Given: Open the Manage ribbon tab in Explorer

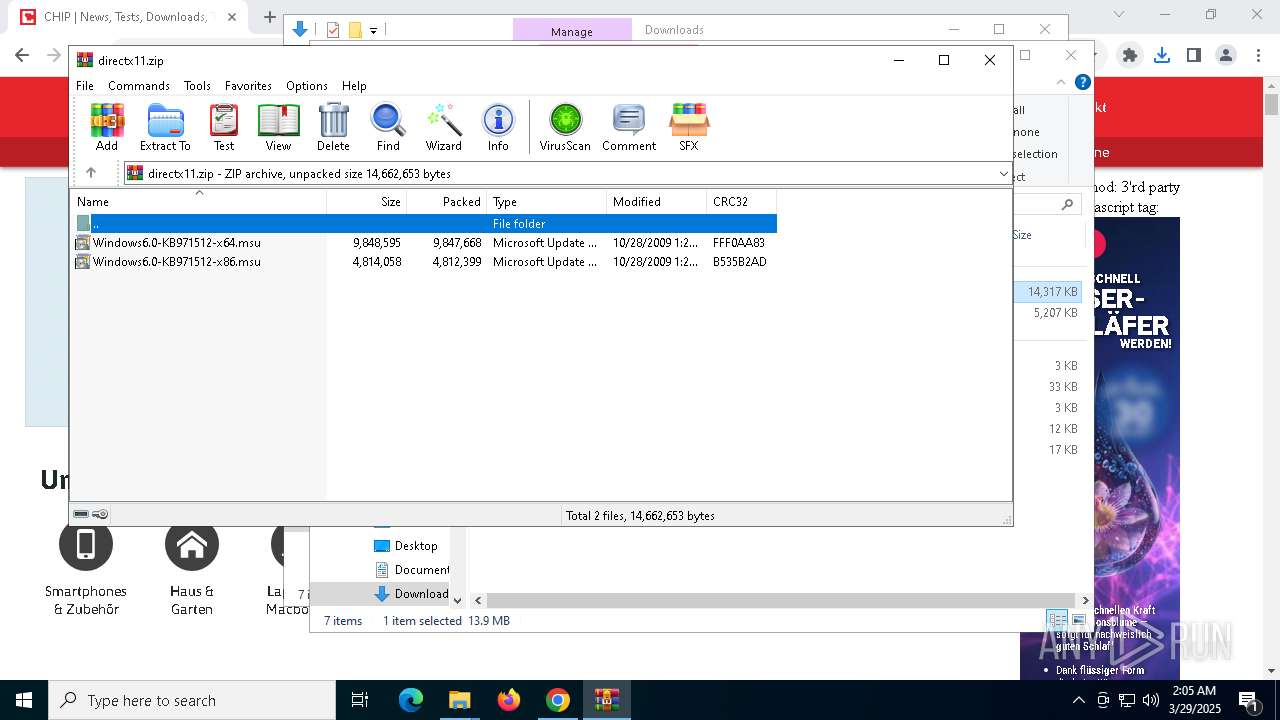Looking at the screenshot, I should tap(572, 31).
